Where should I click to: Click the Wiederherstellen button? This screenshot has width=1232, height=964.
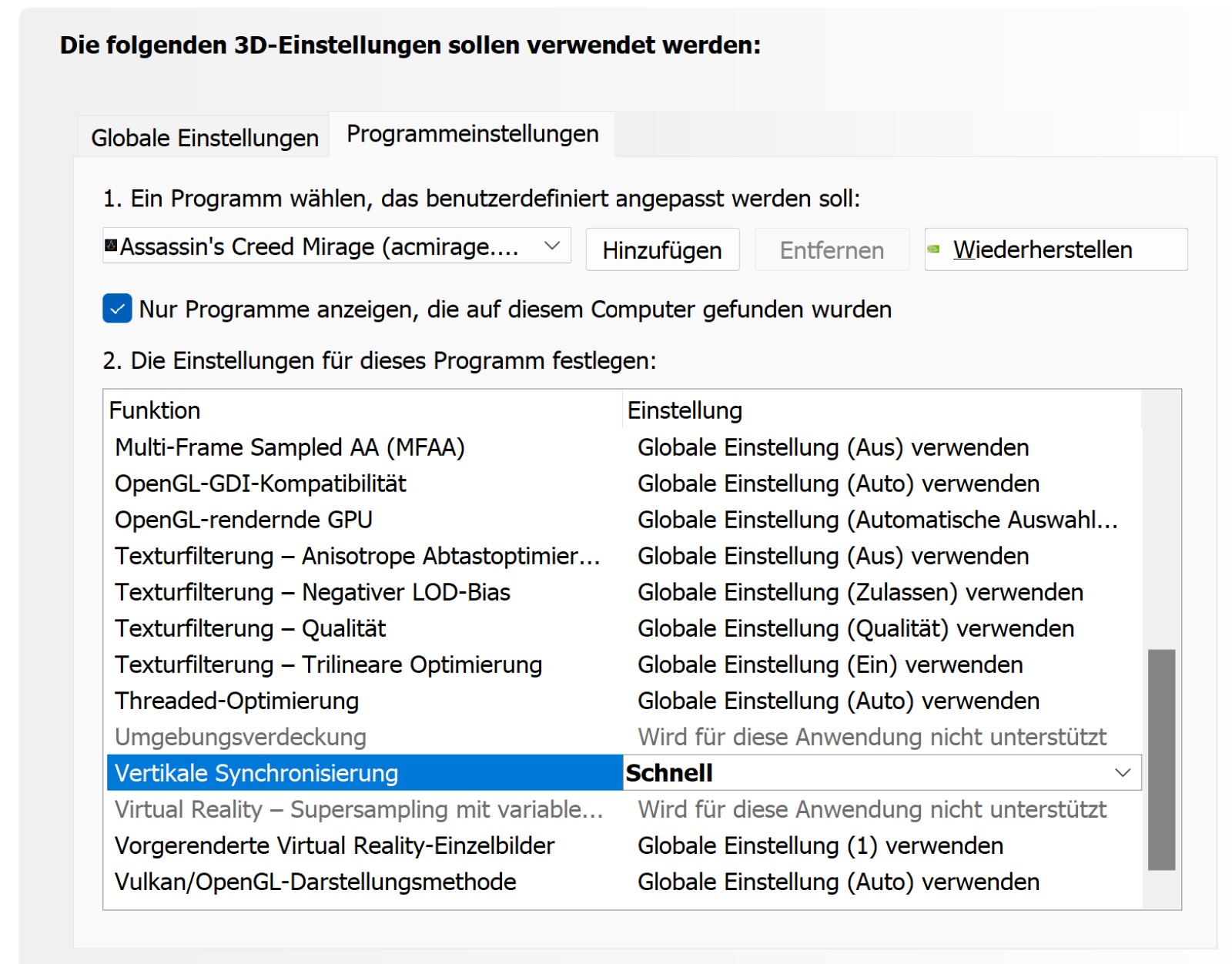pyautogui.click(x=1055, y=249)
